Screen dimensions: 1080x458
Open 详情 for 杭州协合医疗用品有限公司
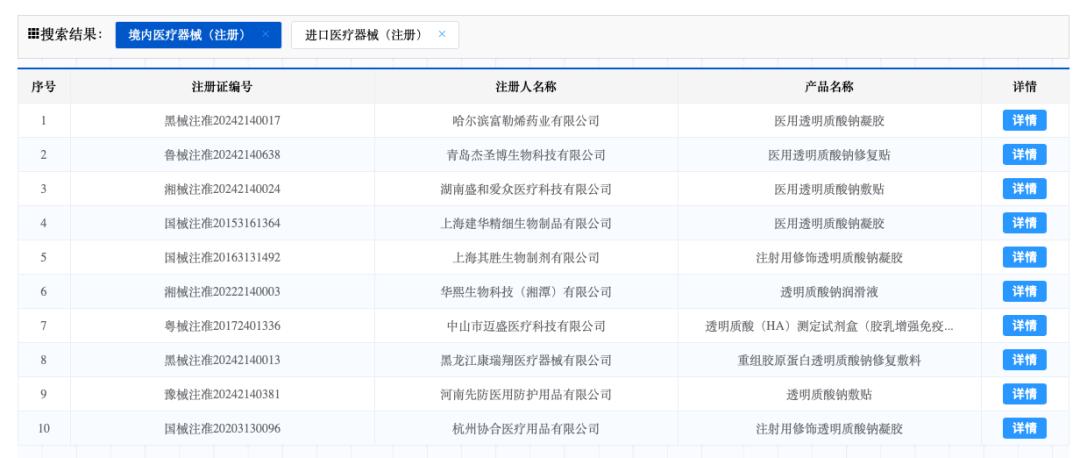tap(1024, 428)
